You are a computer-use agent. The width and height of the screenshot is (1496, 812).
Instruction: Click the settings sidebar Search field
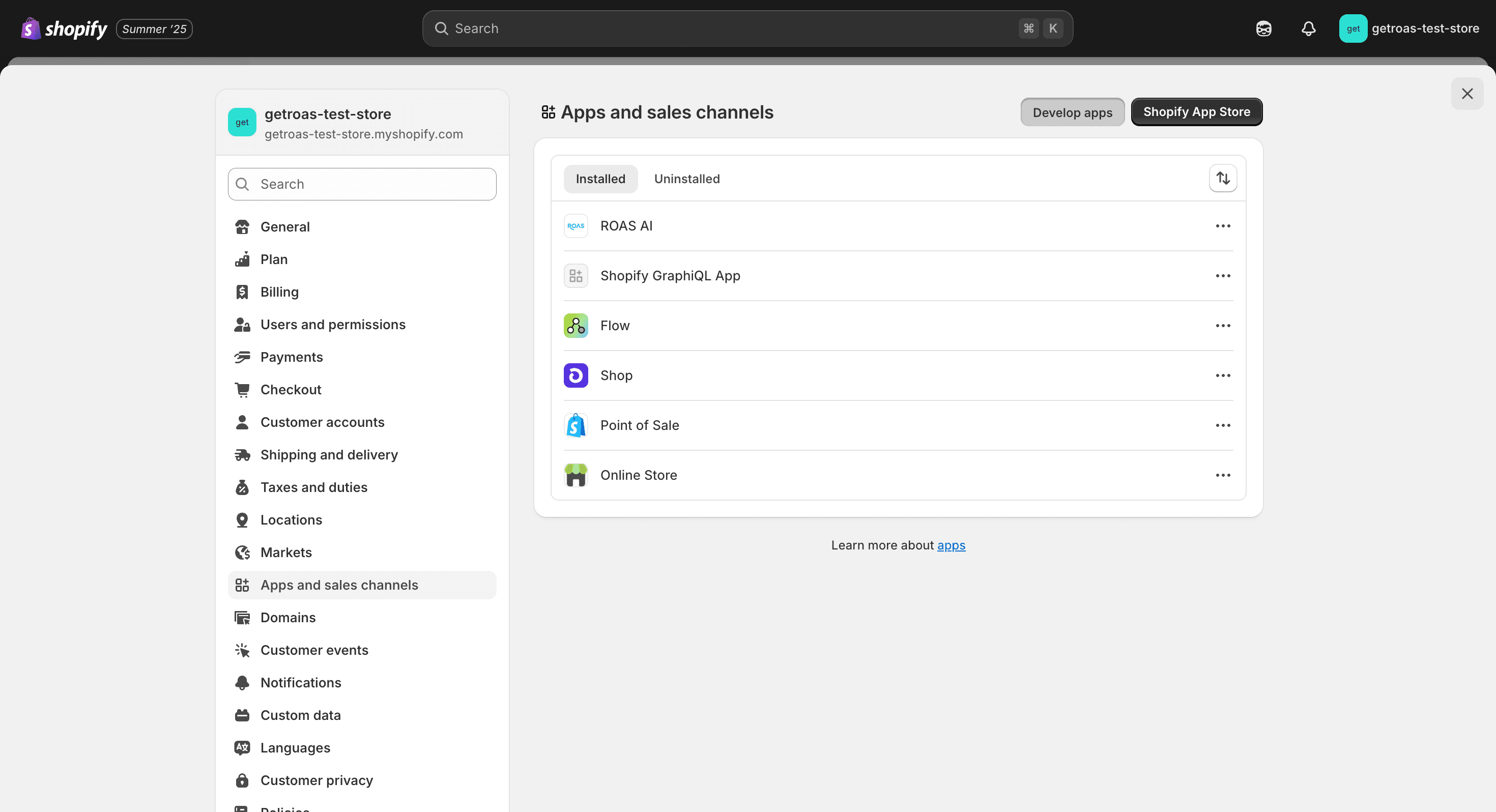[x=362, y=184]
